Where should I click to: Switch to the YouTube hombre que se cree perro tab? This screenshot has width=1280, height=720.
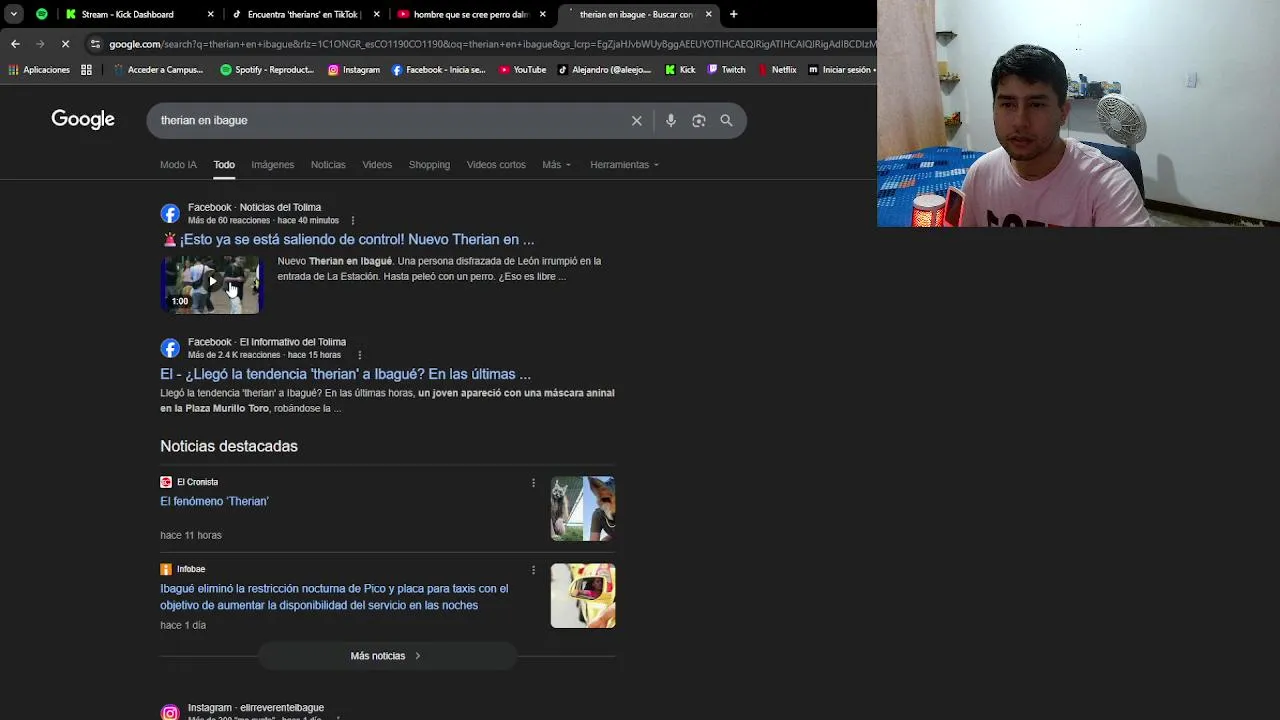coord(471,14)
